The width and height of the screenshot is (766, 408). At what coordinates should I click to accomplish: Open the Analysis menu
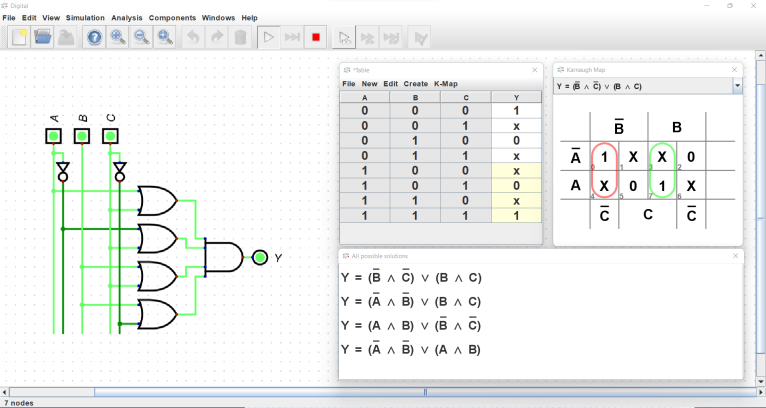127,18
